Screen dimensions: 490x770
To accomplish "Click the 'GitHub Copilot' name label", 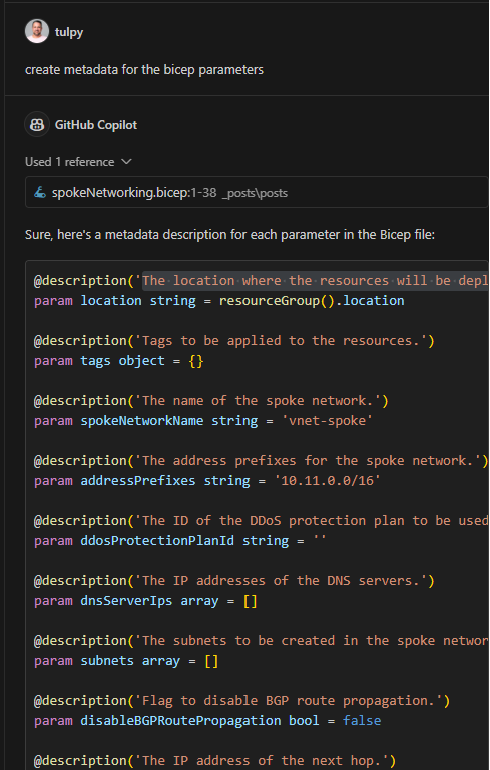I will (96, 125).
